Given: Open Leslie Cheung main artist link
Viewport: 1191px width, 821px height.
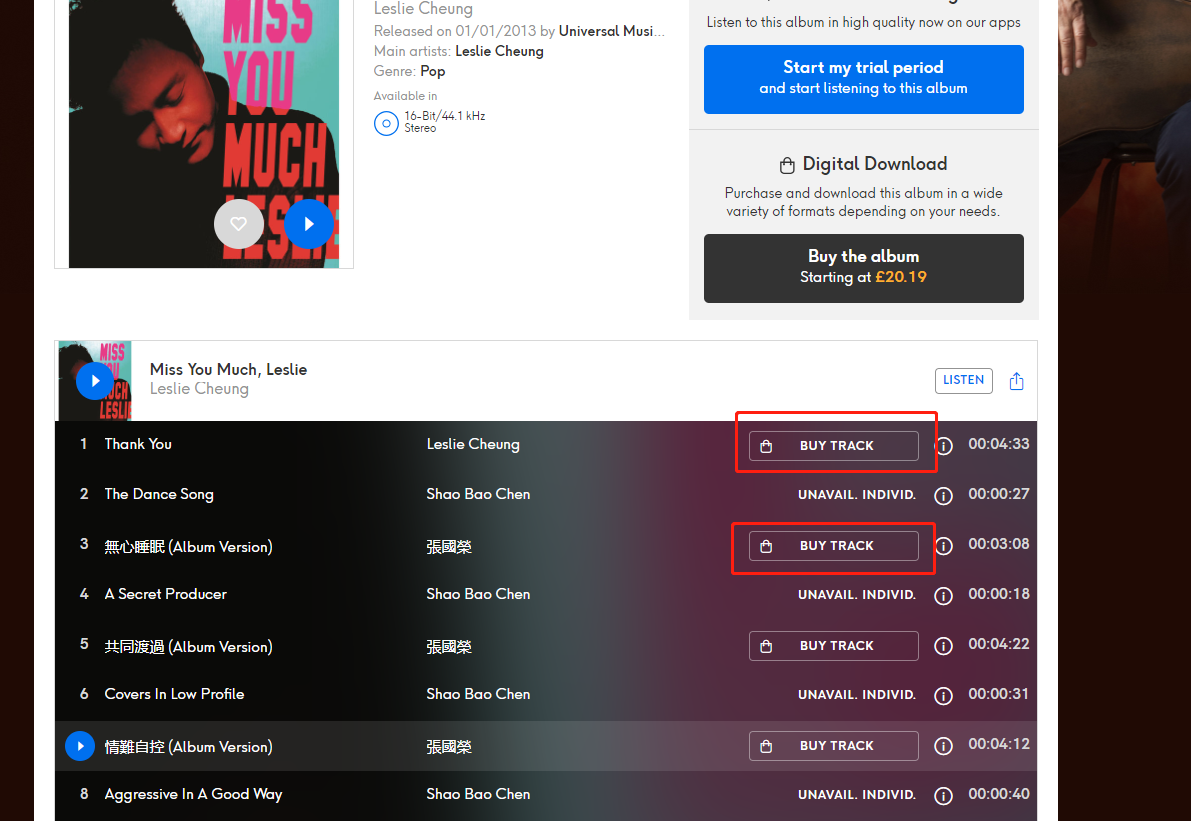Looking at the screenshot, I should pyautogui.click(x=499, y=51).
